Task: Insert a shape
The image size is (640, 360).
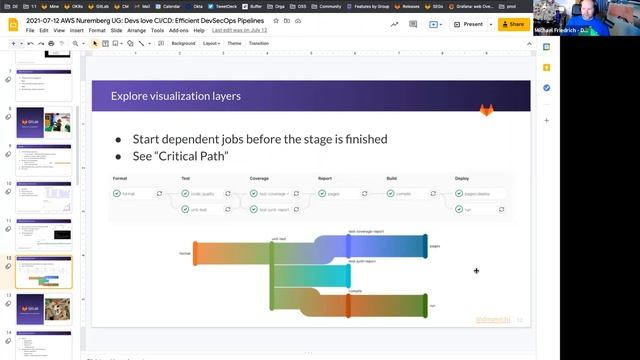Action: click(x=130, y=43)
